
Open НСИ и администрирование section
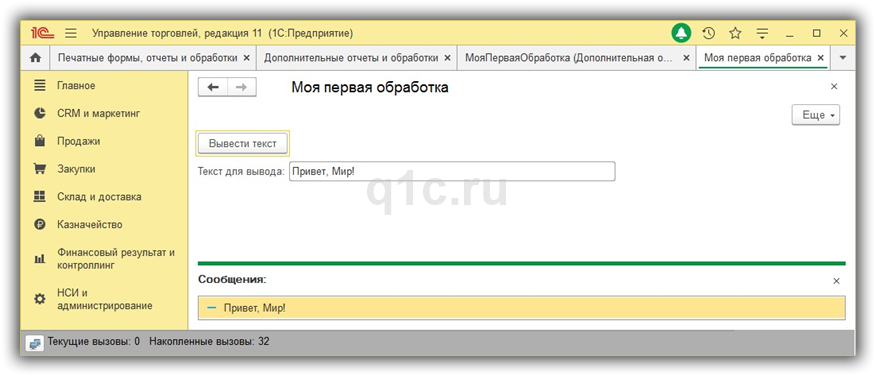[x=104, y=299]
